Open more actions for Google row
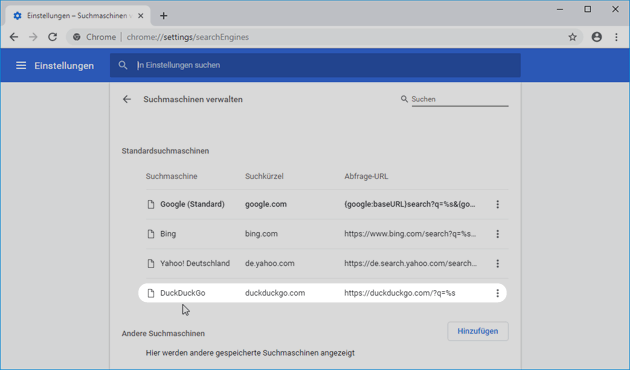Image resolution: width=630 pixels, height=370 pixels. click(x=497, y=204)
